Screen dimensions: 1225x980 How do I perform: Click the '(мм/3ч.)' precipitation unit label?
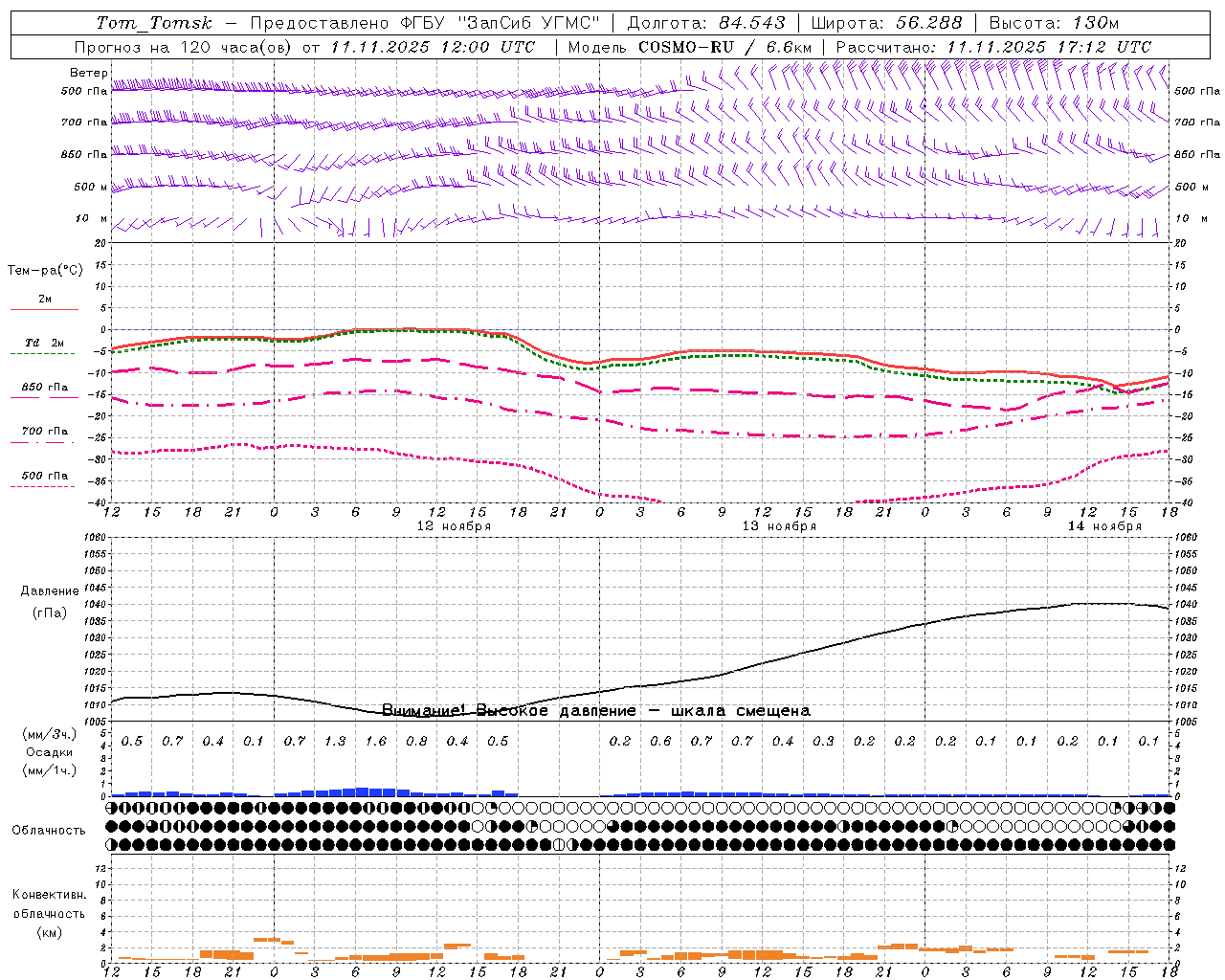click(x=50, y=734)
